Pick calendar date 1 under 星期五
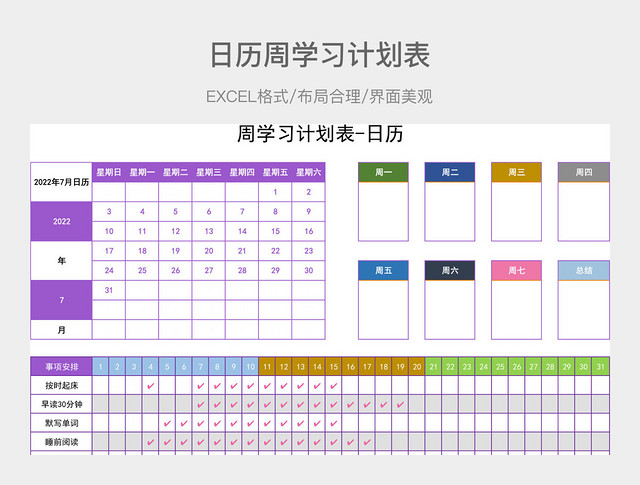The width and height of the screenshot is (640, 485). point(275,192)
